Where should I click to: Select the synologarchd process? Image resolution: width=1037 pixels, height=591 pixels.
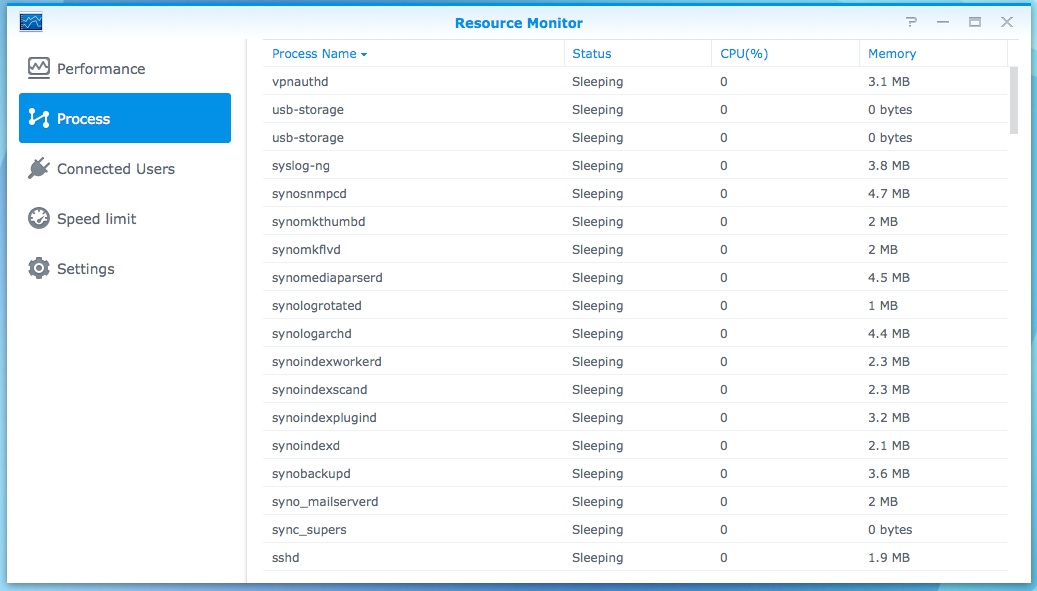[x=635, y=333]
